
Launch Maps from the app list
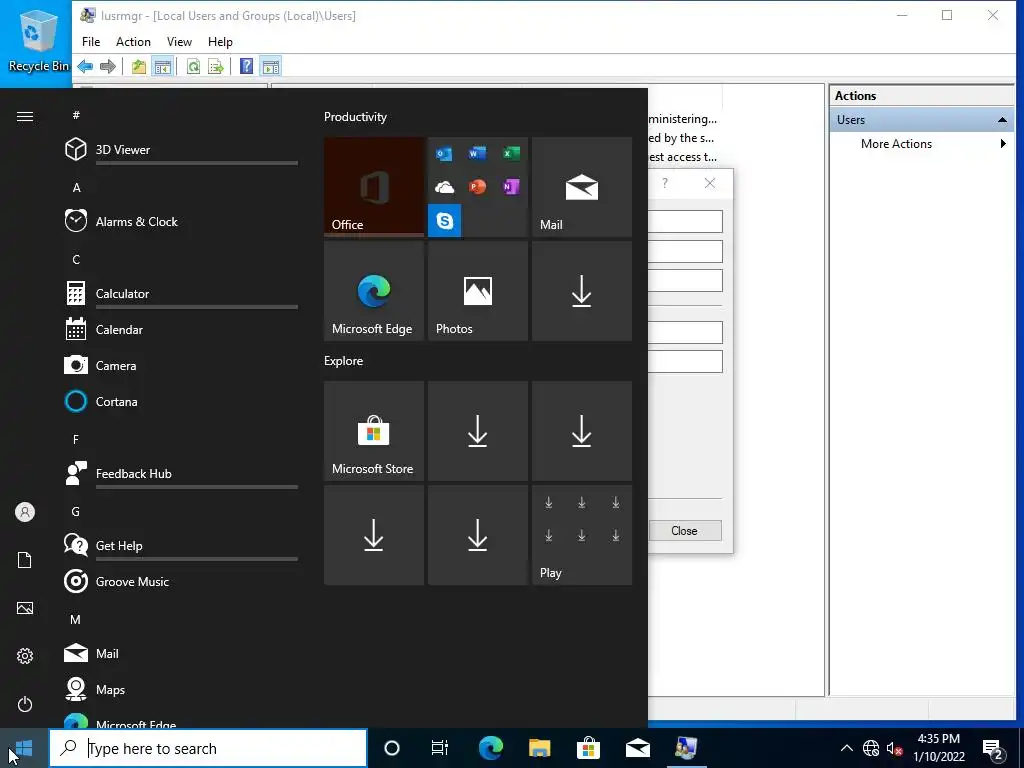[180, 689]
